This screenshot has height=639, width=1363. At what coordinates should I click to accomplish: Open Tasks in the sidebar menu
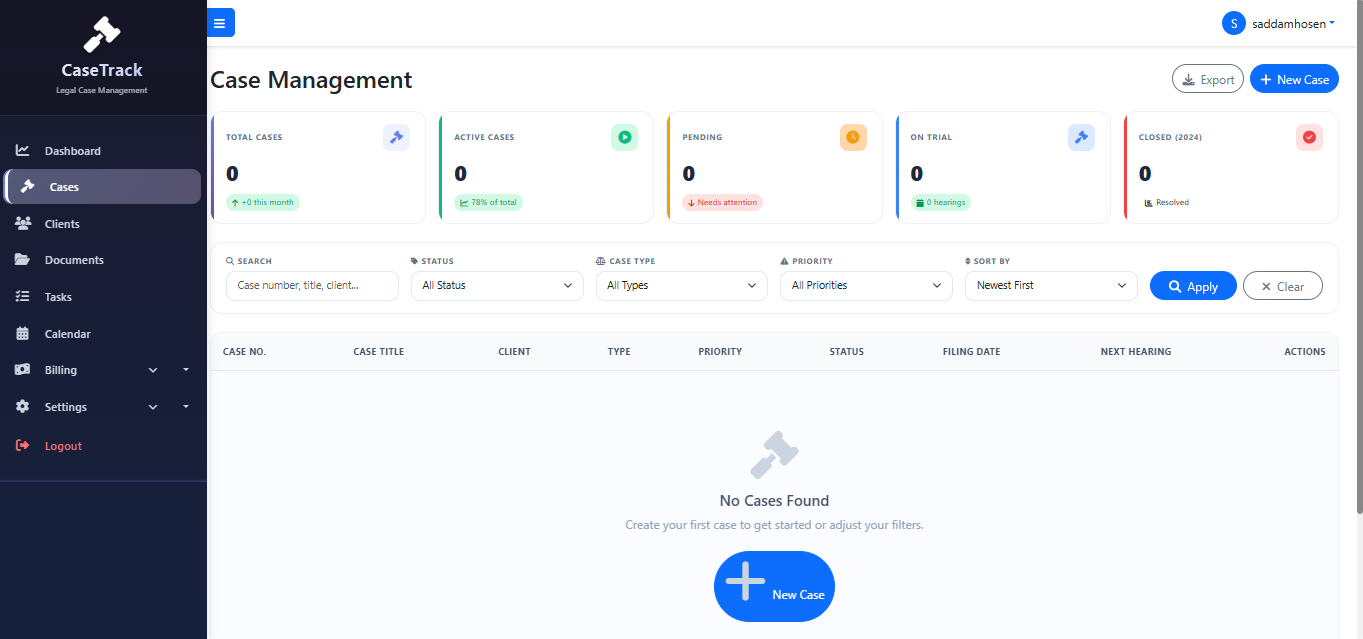click(x=102, y=297)
